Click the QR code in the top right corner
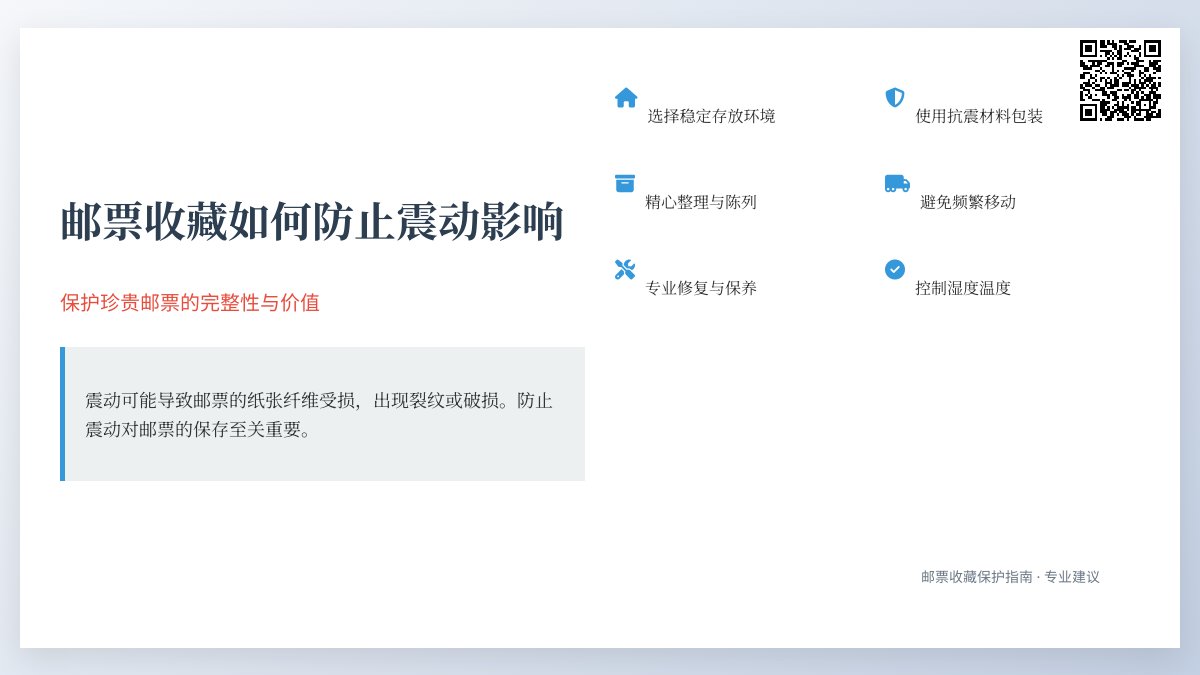 [x=1120, y=78]
